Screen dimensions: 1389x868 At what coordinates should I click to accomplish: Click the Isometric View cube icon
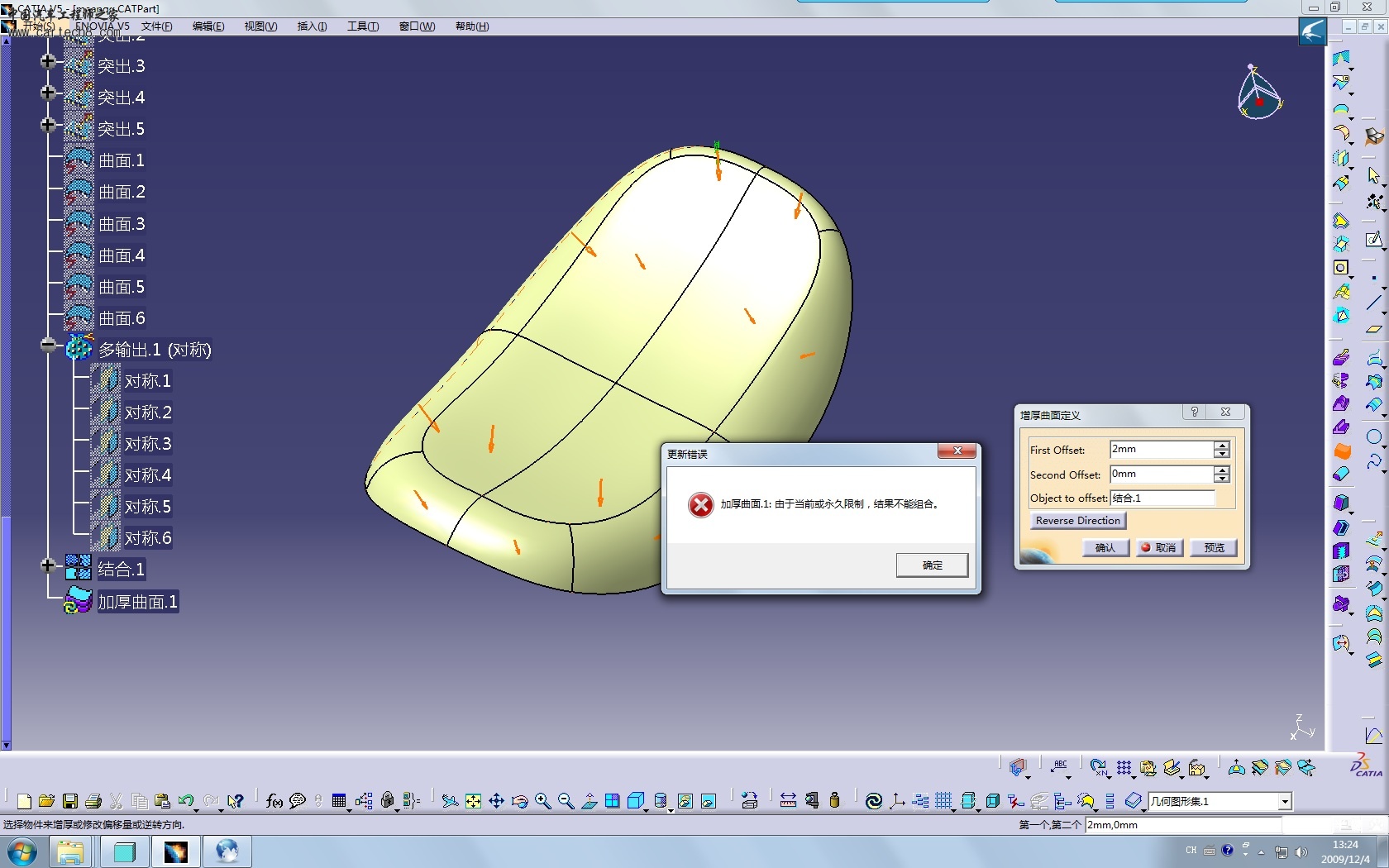pos(635,801)
